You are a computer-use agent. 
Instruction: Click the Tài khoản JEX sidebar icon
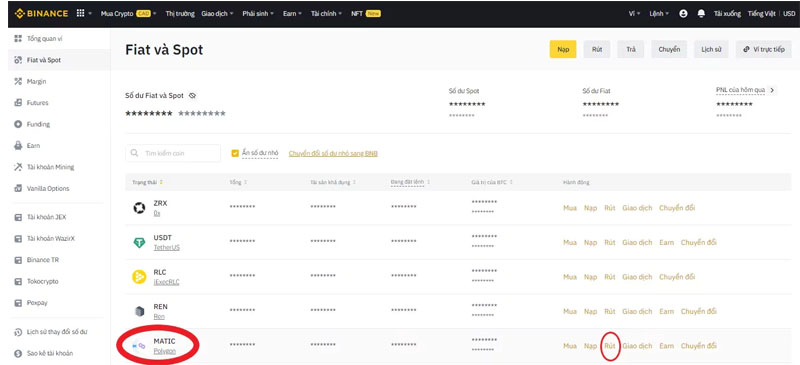point(18,217)
